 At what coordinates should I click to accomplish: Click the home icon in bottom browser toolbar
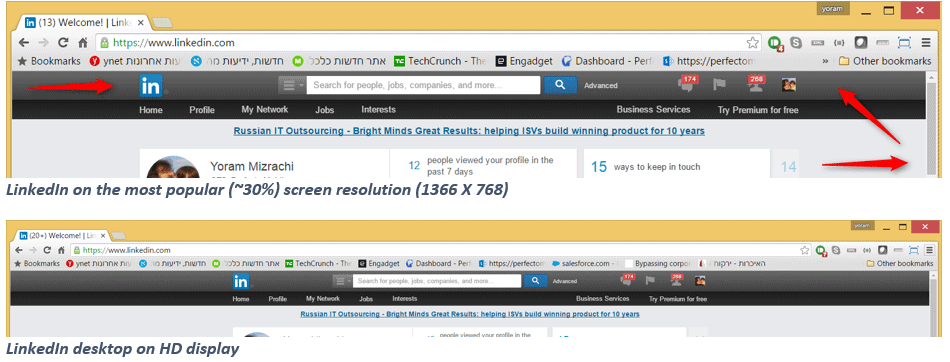[61, 250]
